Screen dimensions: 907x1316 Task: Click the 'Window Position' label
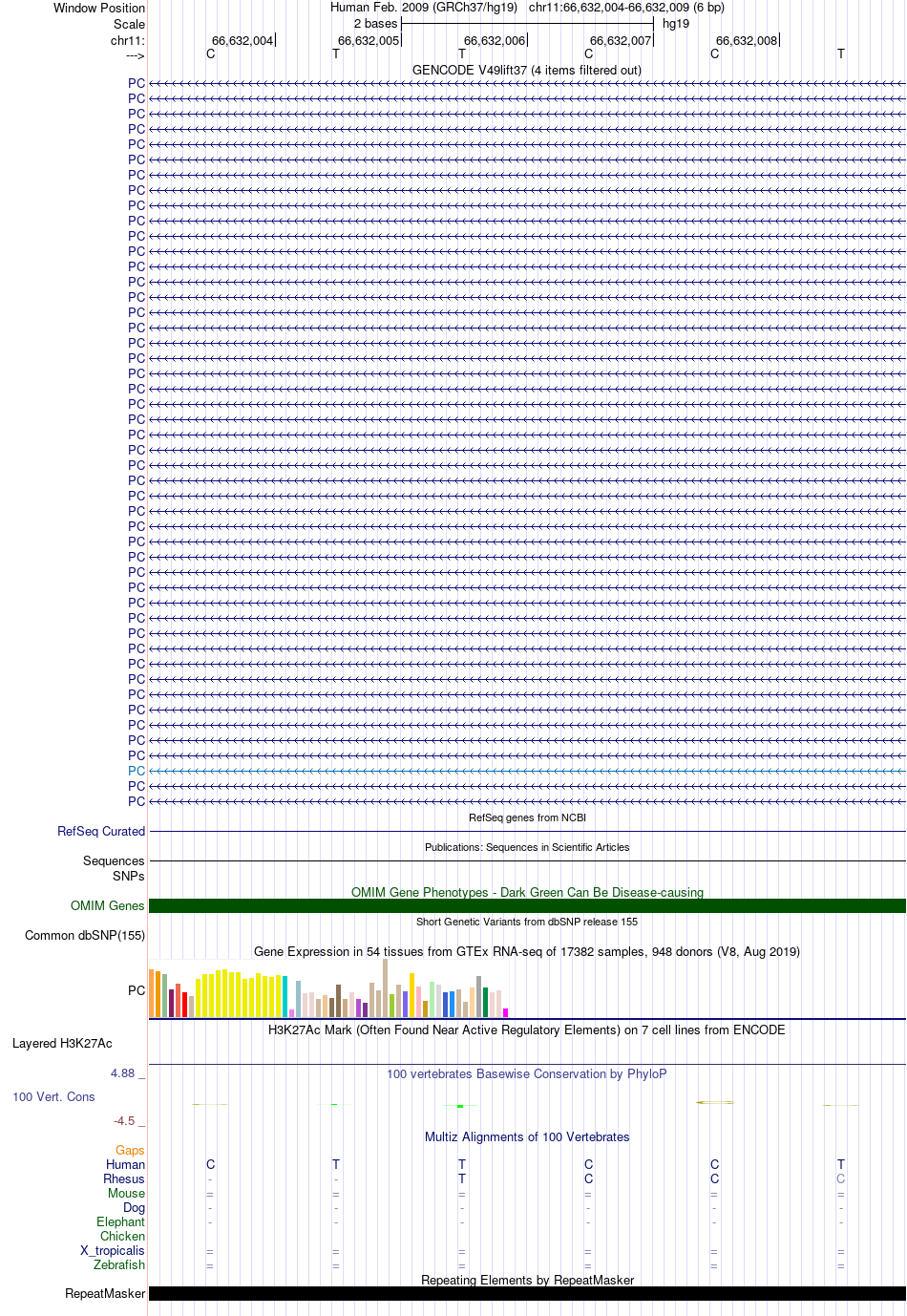(99, 8)
